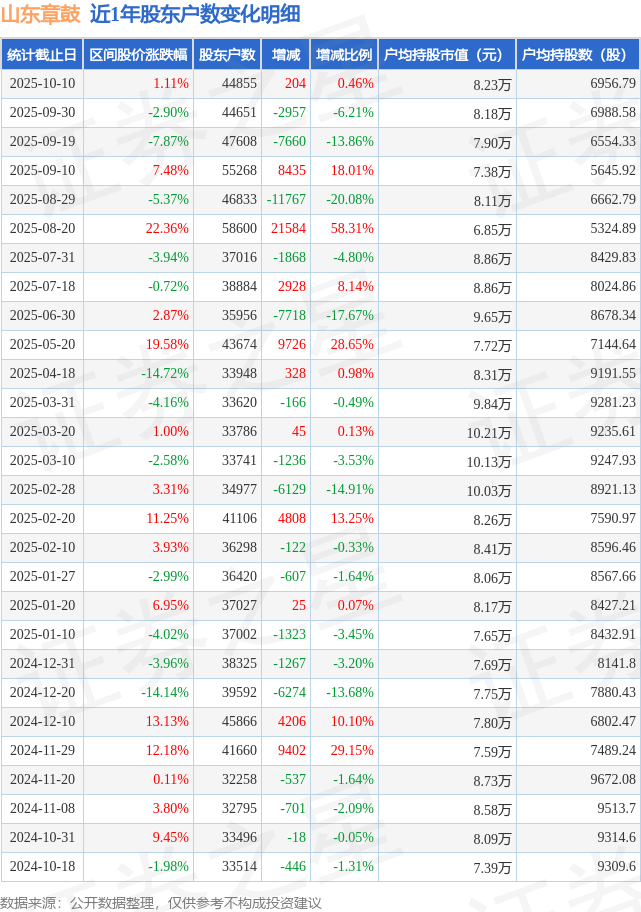Screen dimensions: 641x912
Task: Click the 22.36% price change value
Action: pos(167,229)
